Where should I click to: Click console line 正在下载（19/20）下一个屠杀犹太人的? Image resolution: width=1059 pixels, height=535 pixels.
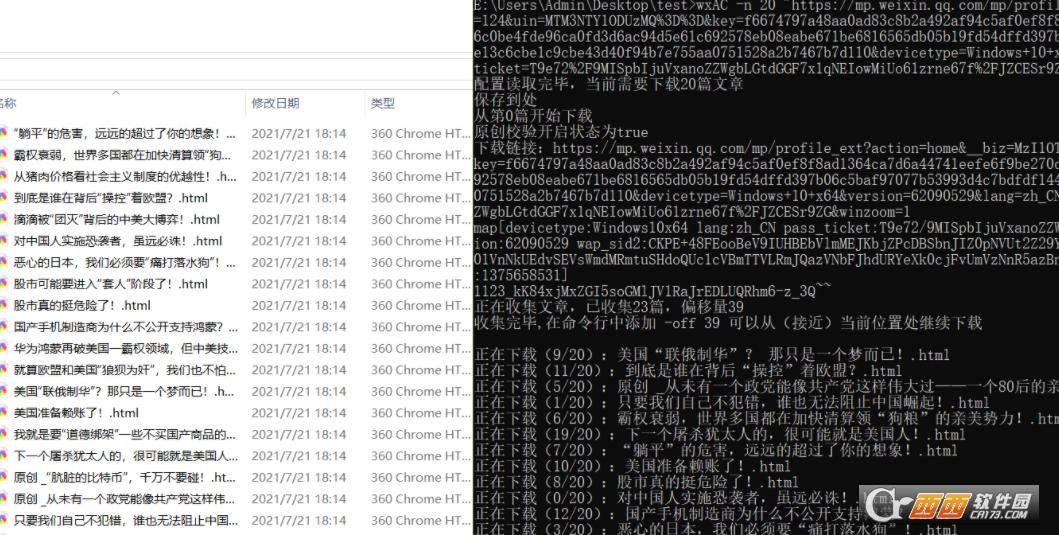click(720, 434)
